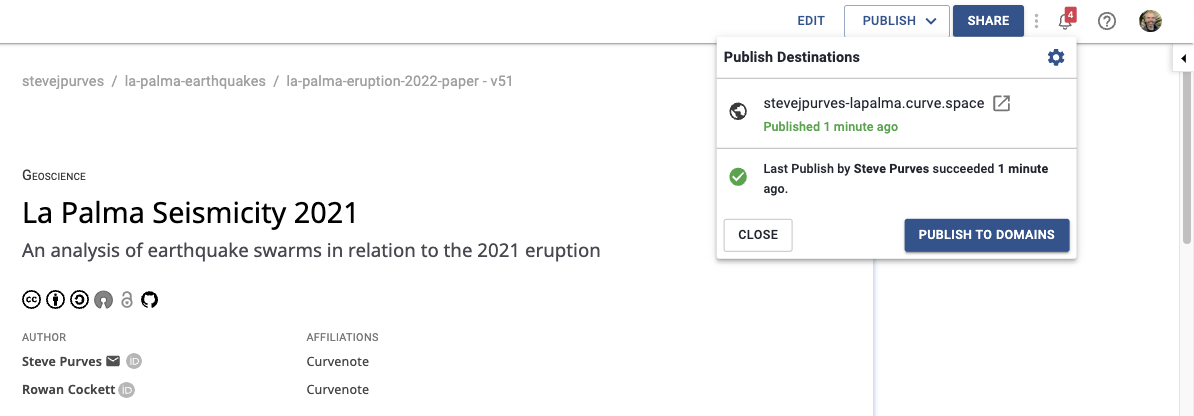Click Steve Purves email envelope icon
This screenshot has width=1194, height=416.
pos(113,361)
